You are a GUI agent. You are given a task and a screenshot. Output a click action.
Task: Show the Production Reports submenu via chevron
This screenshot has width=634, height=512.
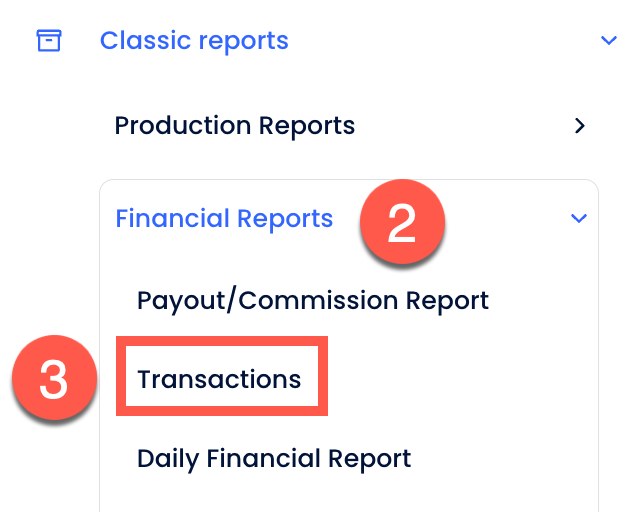pos(579,126)
